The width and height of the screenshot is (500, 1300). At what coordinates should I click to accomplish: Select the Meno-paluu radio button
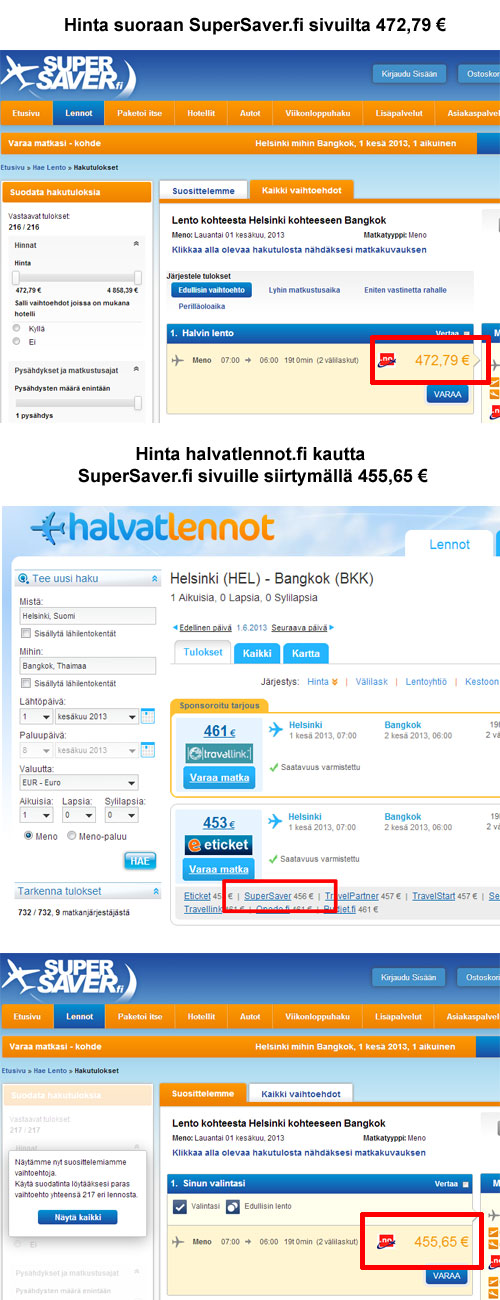(x=71, y=834)
